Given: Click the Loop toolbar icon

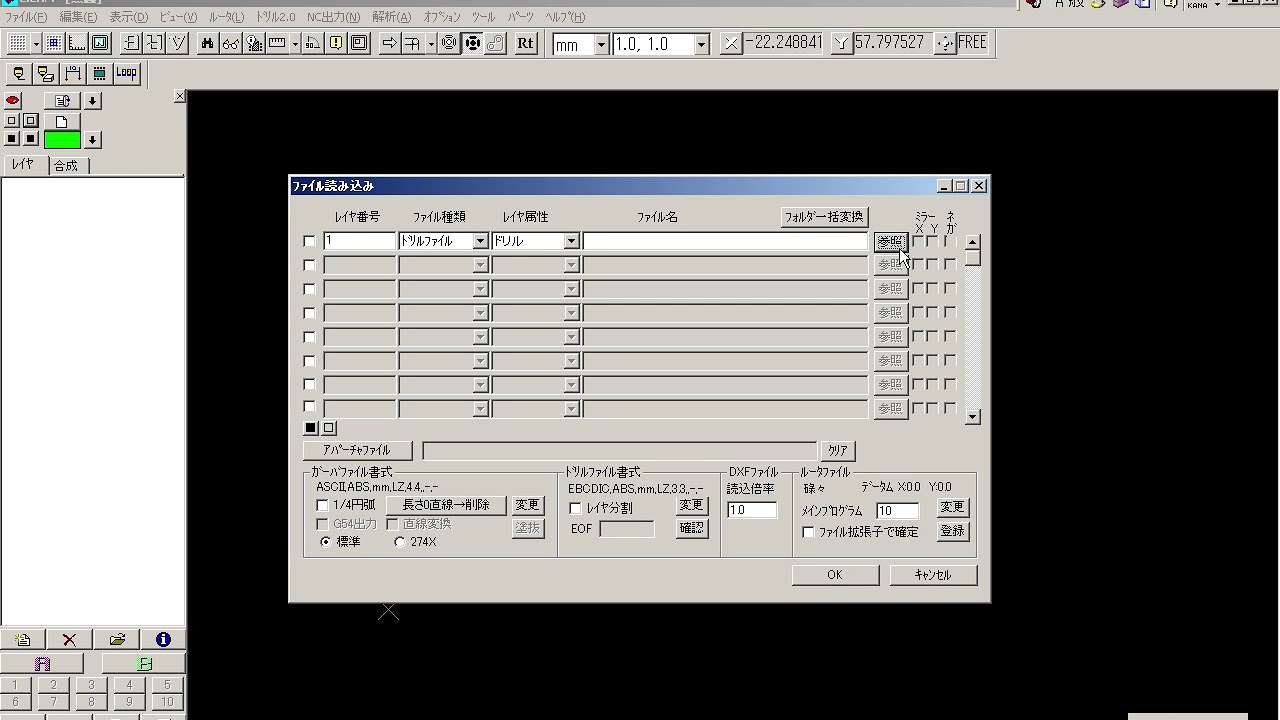Looking at the screenshot, I should (x=126, y=73).
